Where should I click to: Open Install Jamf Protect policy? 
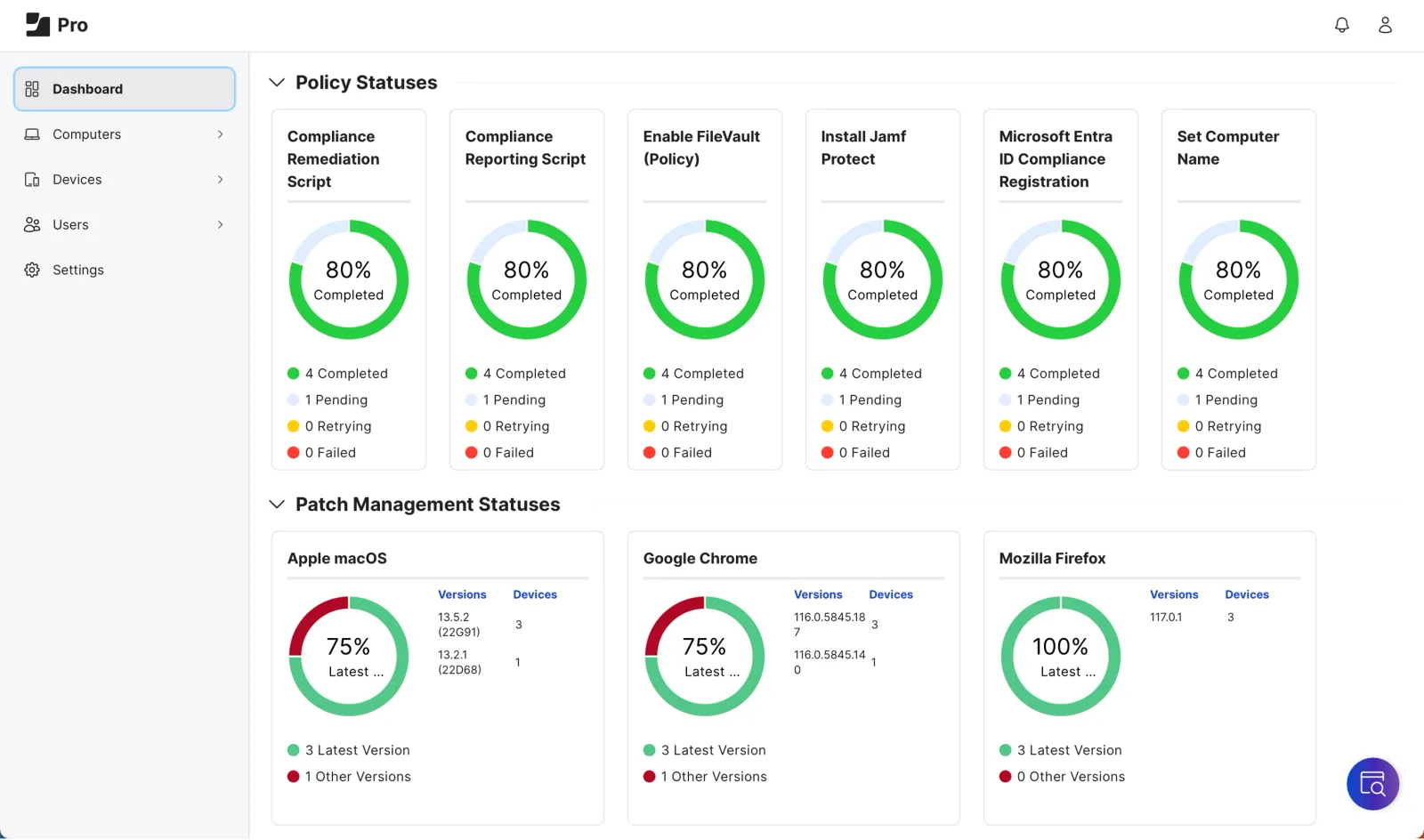[x=863, y=148]
